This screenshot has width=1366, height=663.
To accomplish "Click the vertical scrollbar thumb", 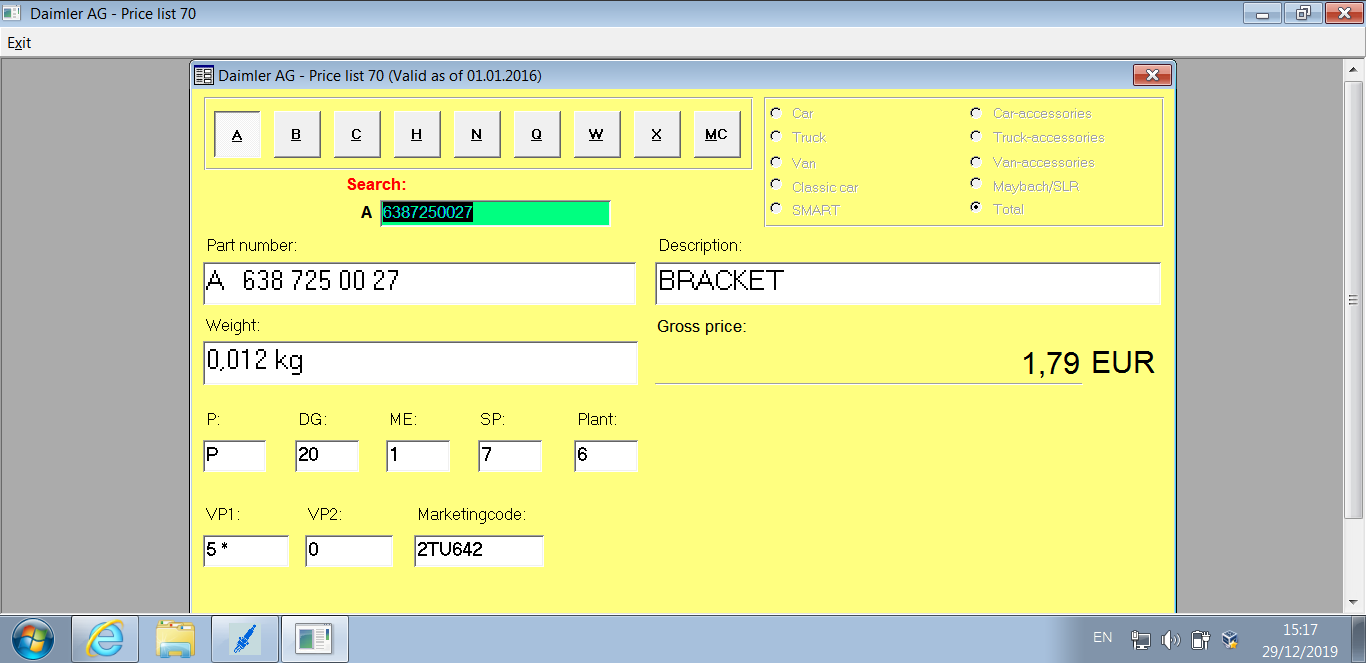I will pos(1353,298).
